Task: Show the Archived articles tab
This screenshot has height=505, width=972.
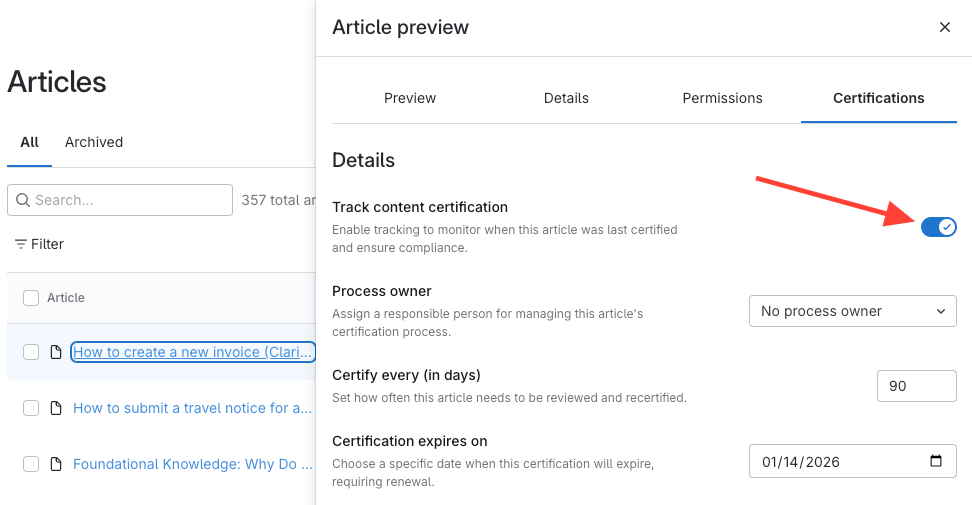Action: point(94,142)
